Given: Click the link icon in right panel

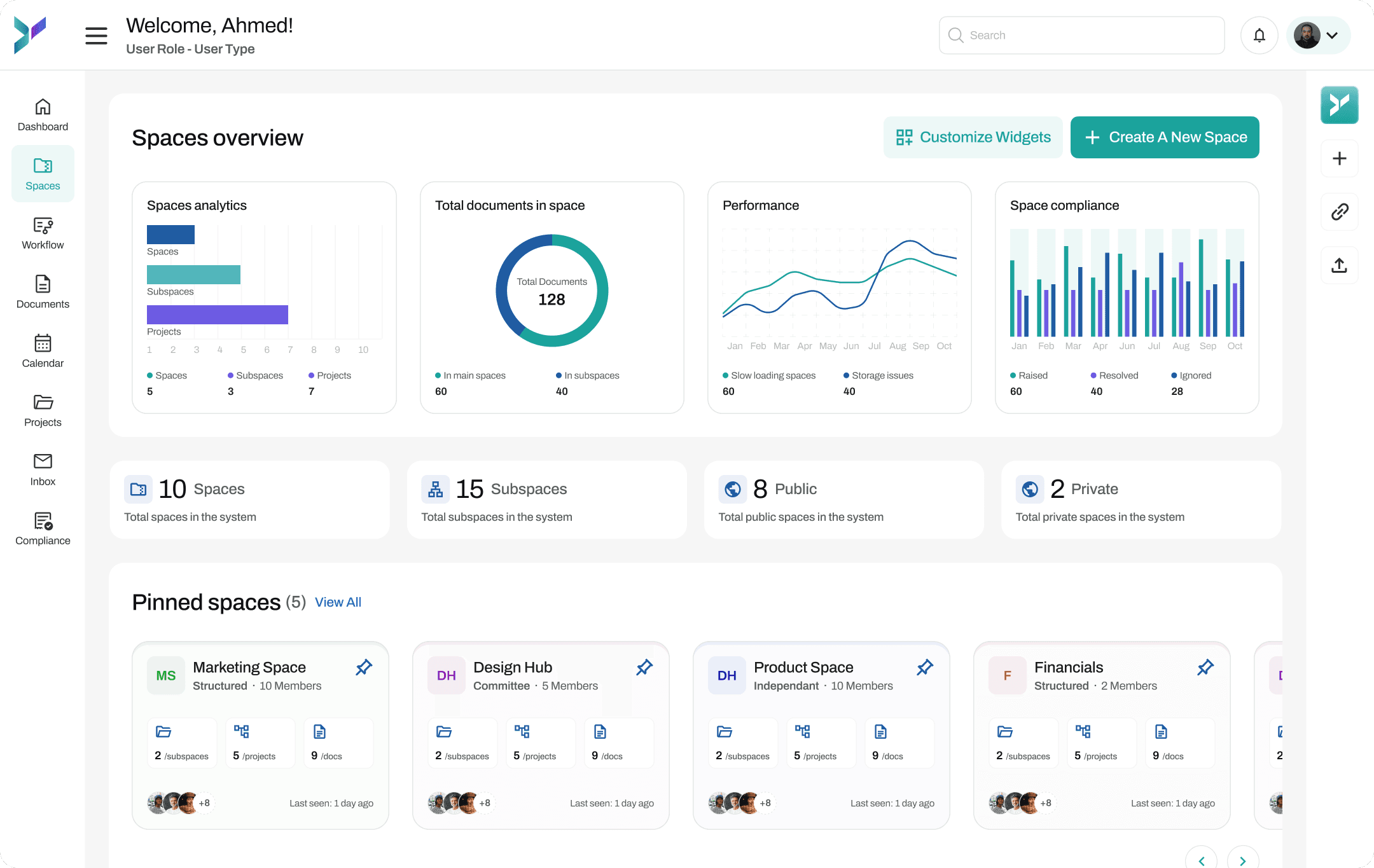Looking at the screenshot, I should coord(1339,212).
